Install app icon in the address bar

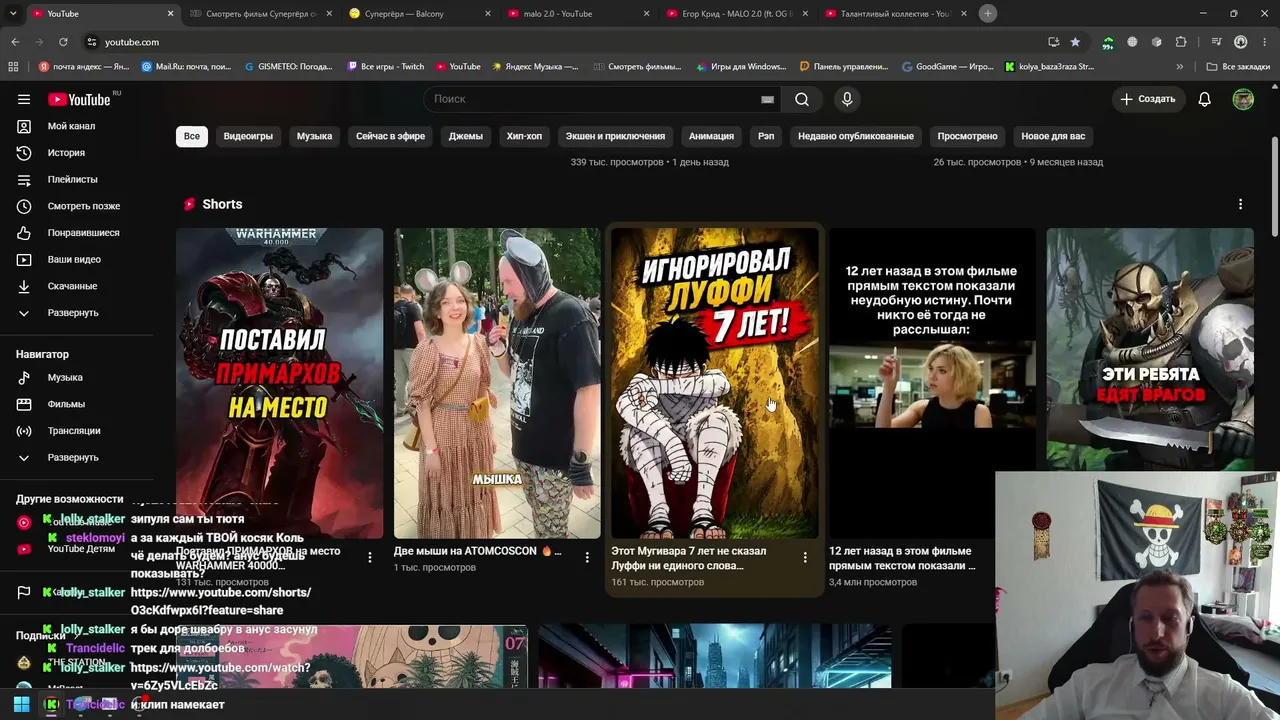click(1053, 42)
